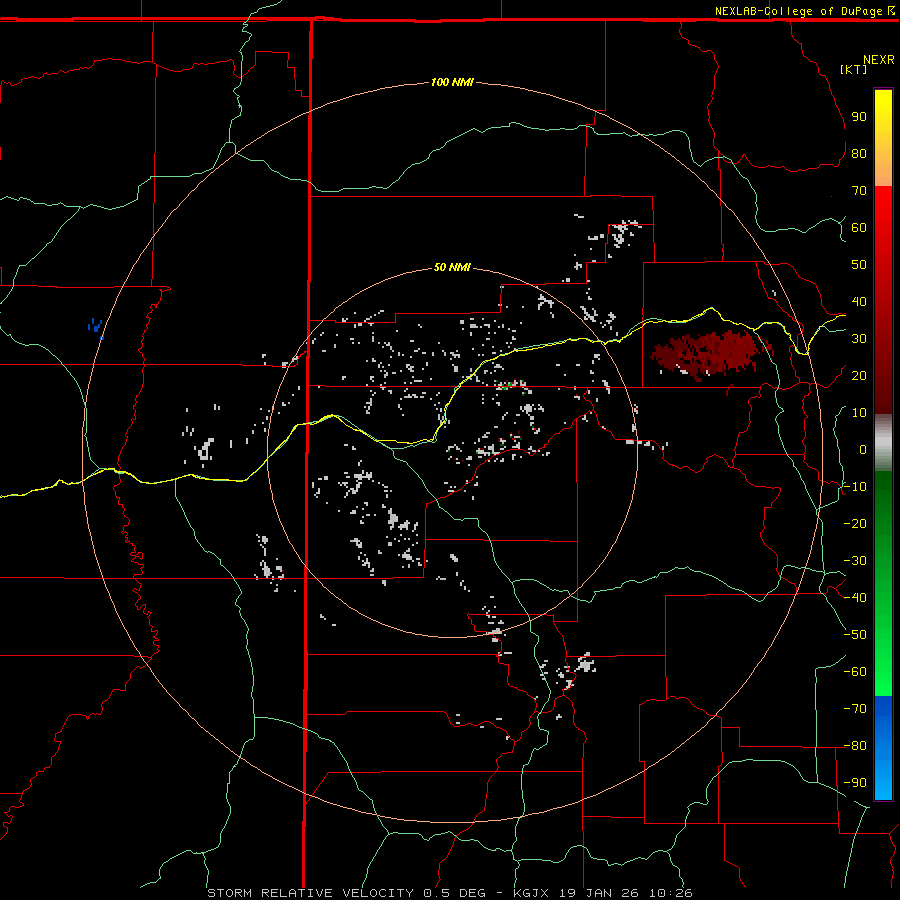Click the 0.5 DEG elevation text
Image resolution: width=900 pixels, height=900 pixels.
click(455, 893)
